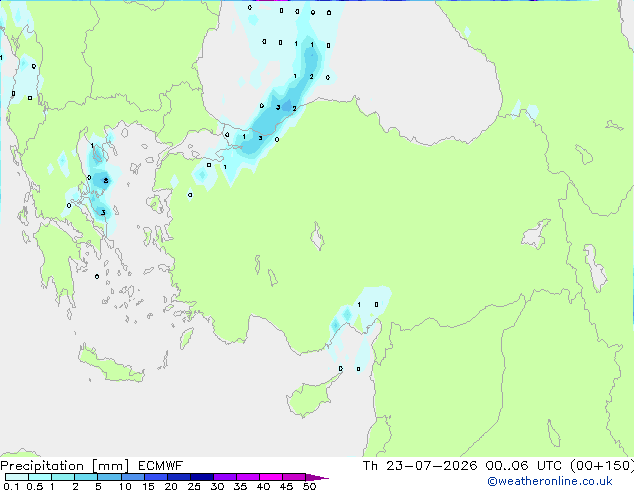Select the 35 mm legend color swatch
Screen dimensions: 634x490
pos(248,477)
